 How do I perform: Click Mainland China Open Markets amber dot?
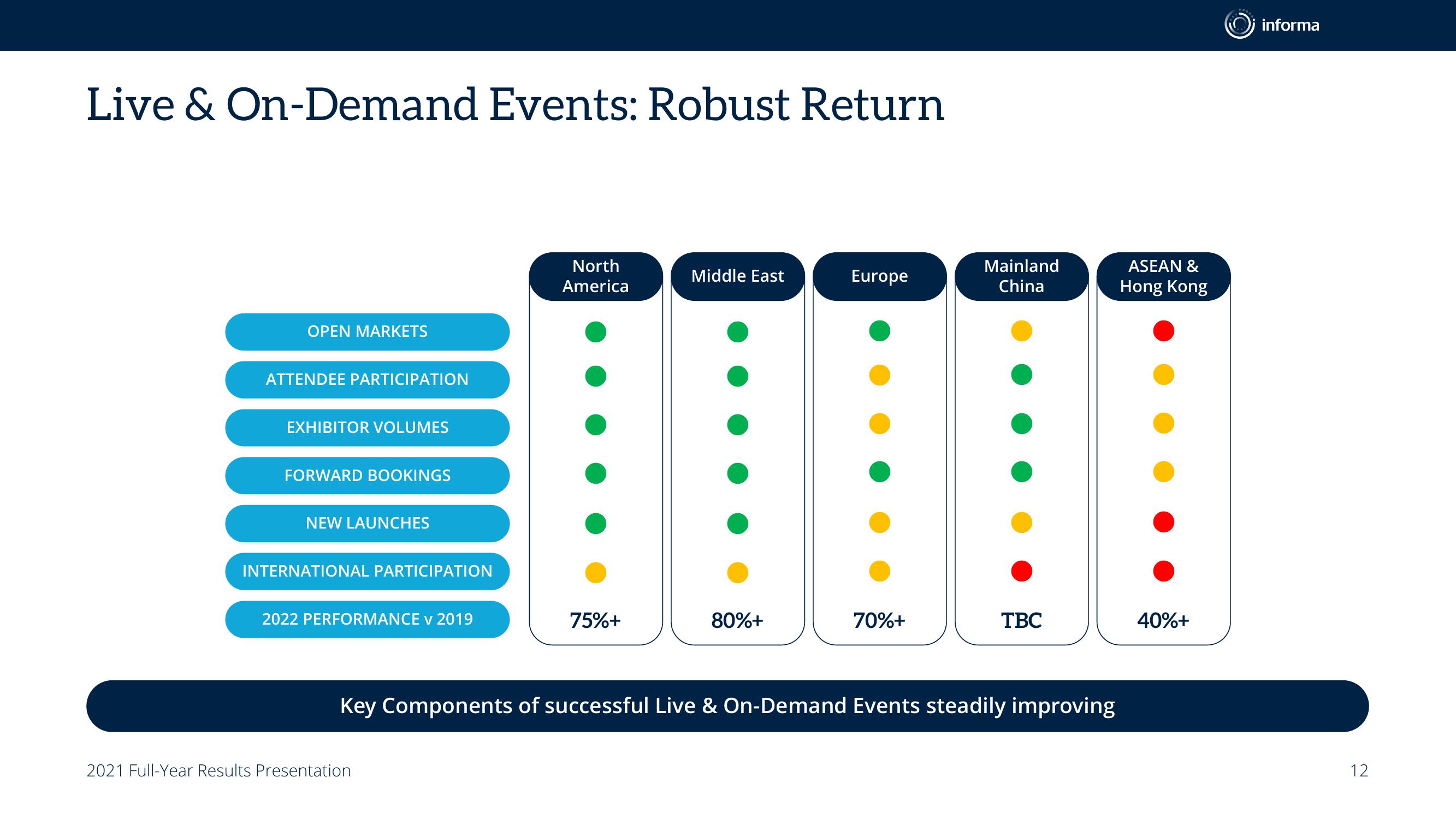1021,331
